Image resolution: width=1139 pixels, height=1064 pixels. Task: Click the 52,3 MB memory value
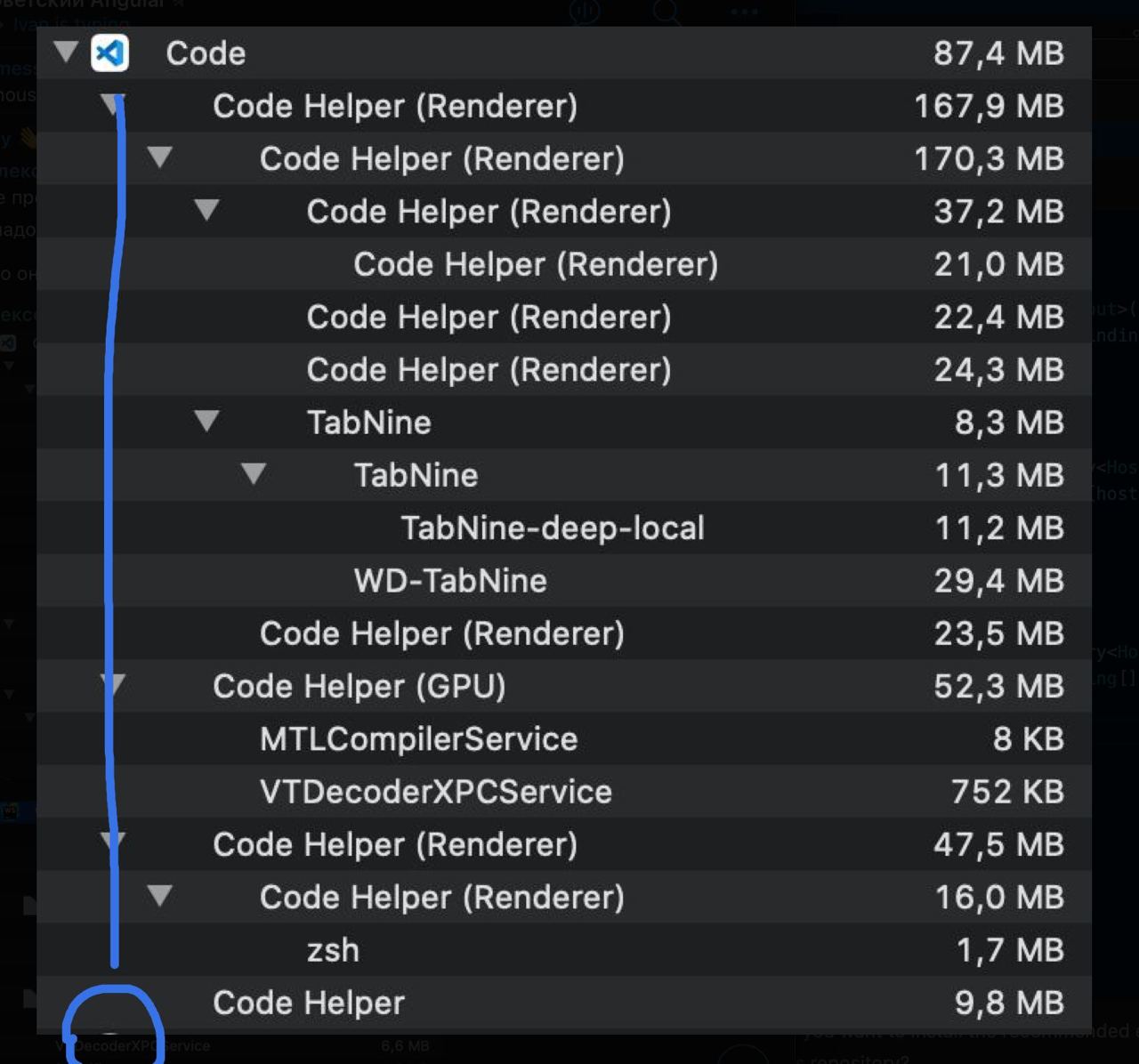(998, 687)
